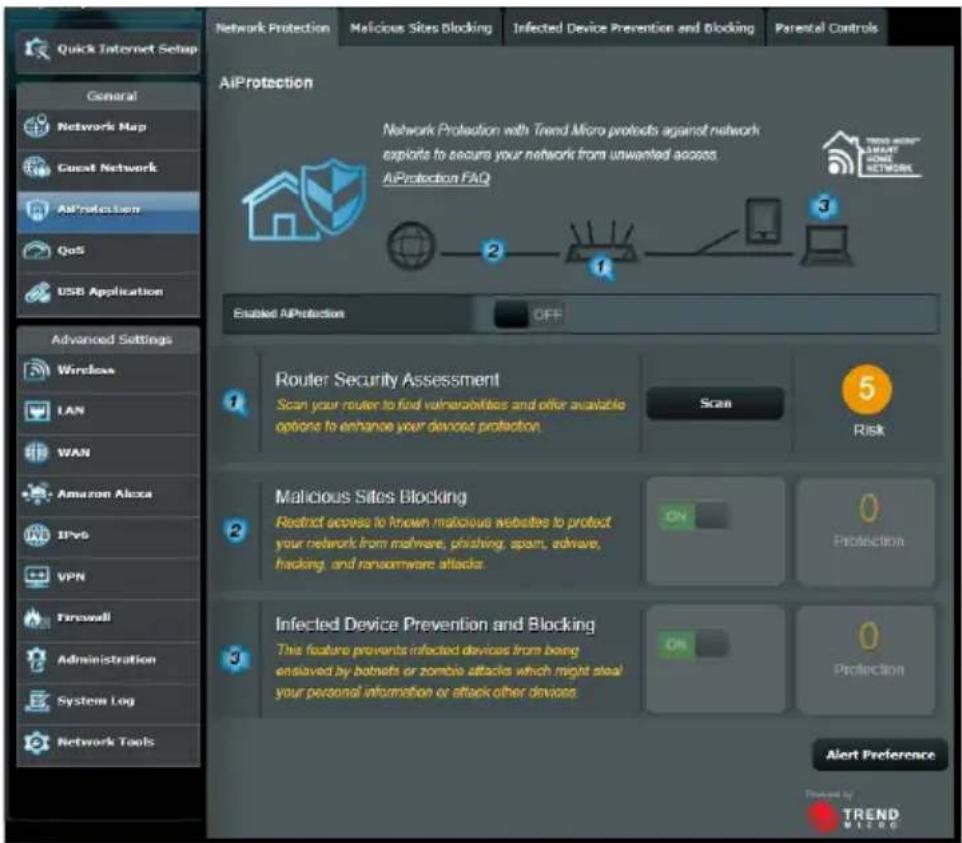The height and width of the screenshot is (843, 962).
Task: Click the System Log icon
Action: coord(36,701)
